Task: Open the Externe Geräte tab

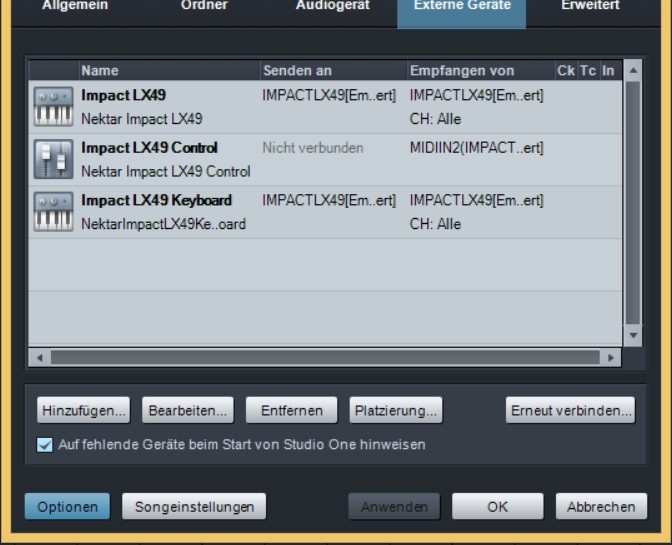Action: coord(462,13)
